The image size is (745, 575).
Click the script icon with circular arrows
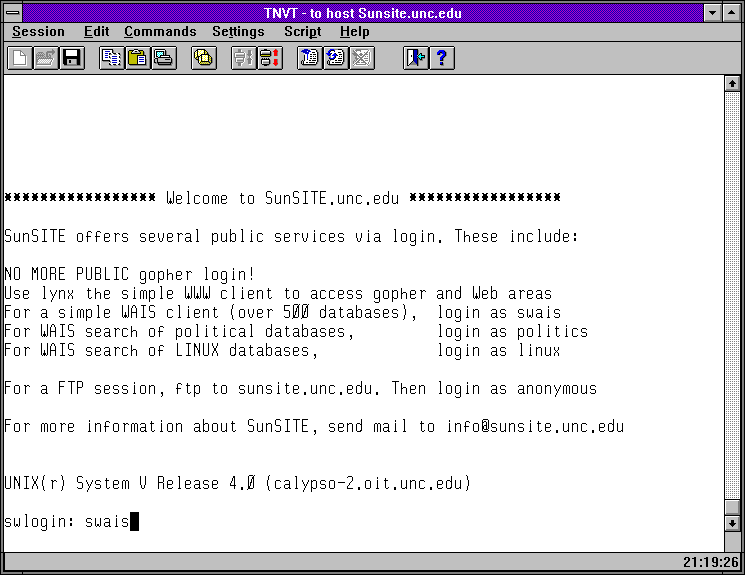coord(335,58)
